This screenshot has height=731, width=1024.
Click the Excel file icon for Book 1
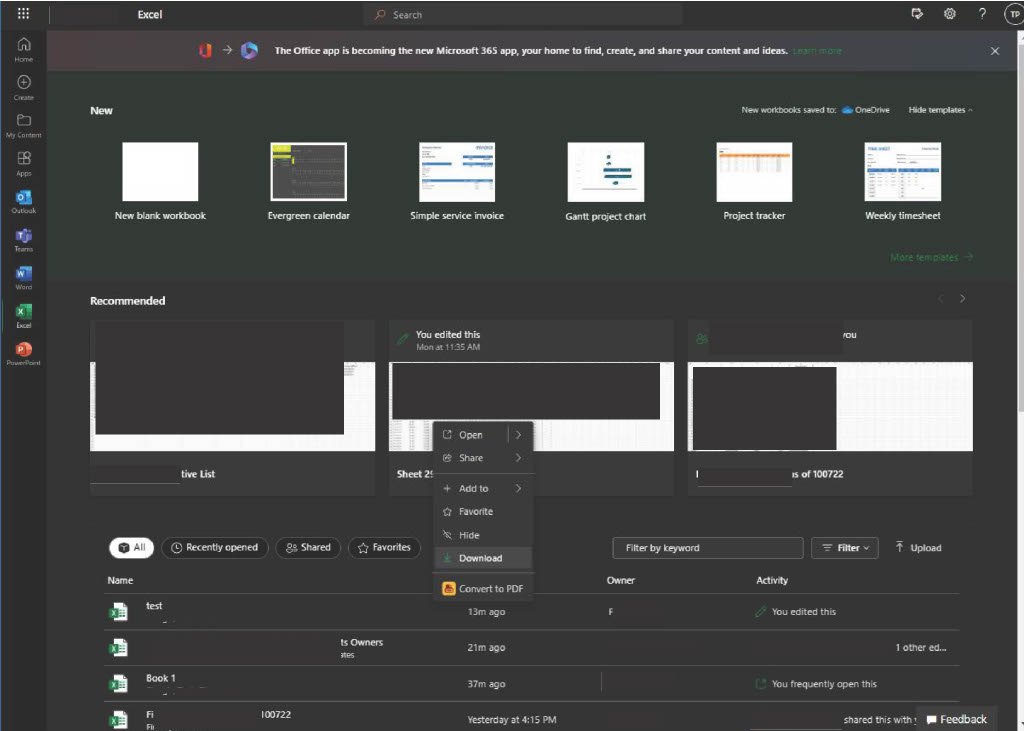pyautogui.click(x=118, y=684)
